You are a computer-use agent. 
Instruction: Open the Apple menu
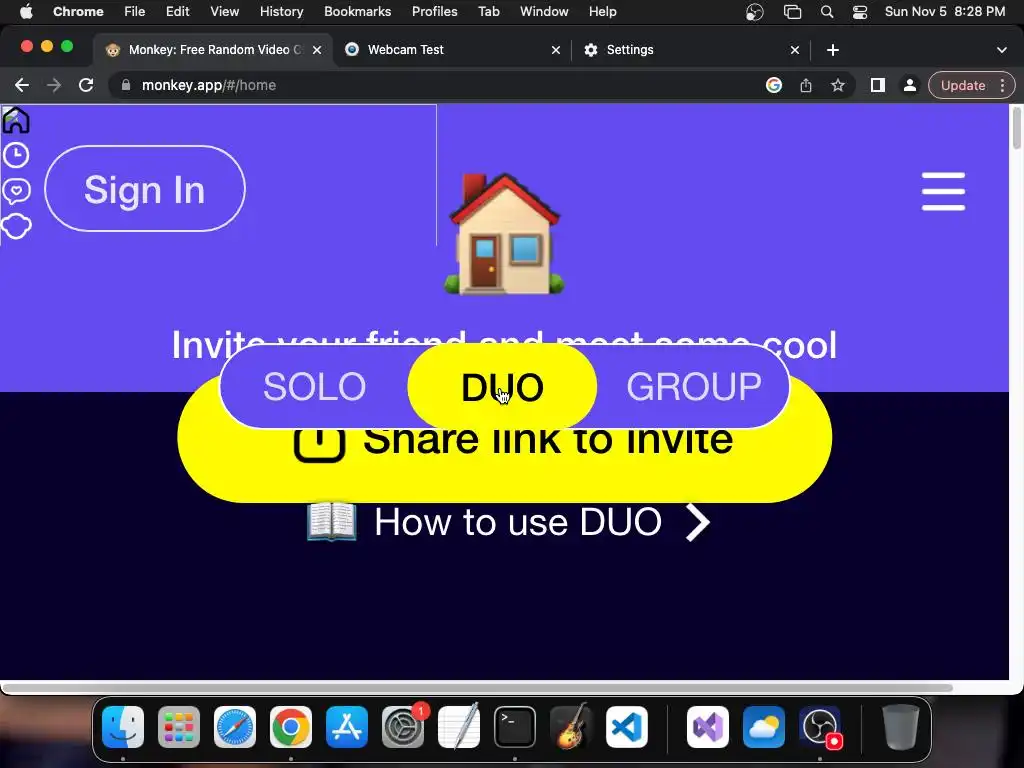coord(25,12)
